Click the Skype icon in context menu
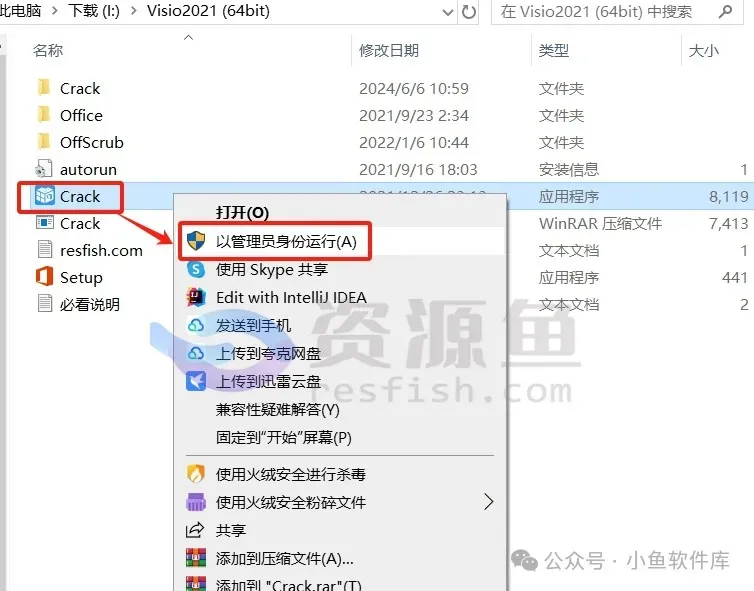Image resolution: width=754 pixels, height=591 pixels. pos(196,269)
